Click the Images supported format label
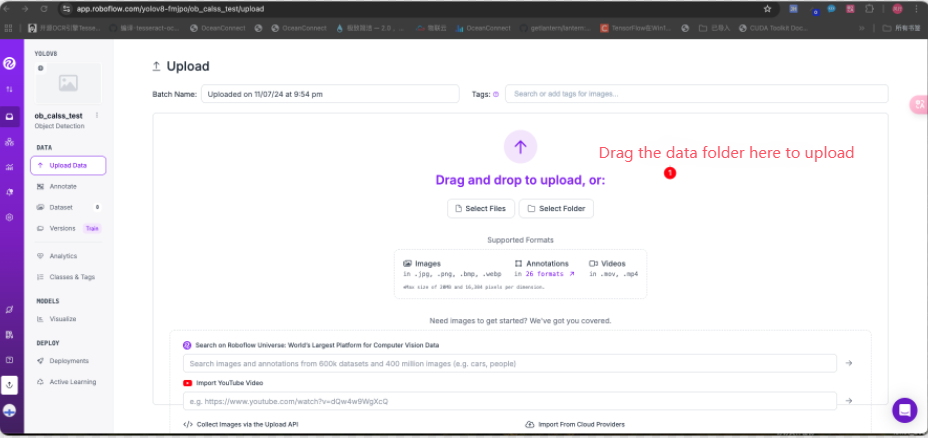The height and width of the screenshot is (438, 928). [x=422, y=263]
